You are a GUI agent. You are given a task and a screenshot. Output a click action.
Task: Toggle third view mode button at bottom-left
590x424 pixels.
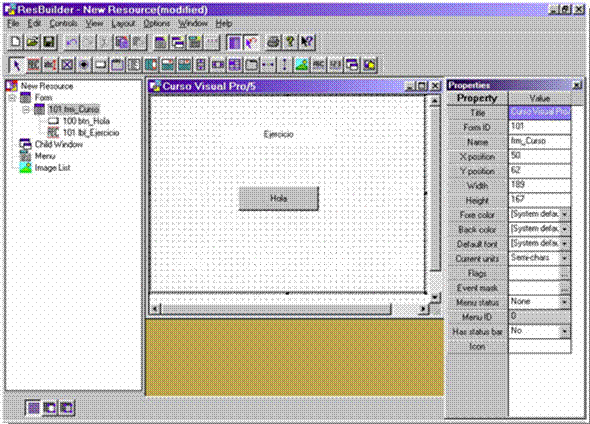(x=67, y=407)
